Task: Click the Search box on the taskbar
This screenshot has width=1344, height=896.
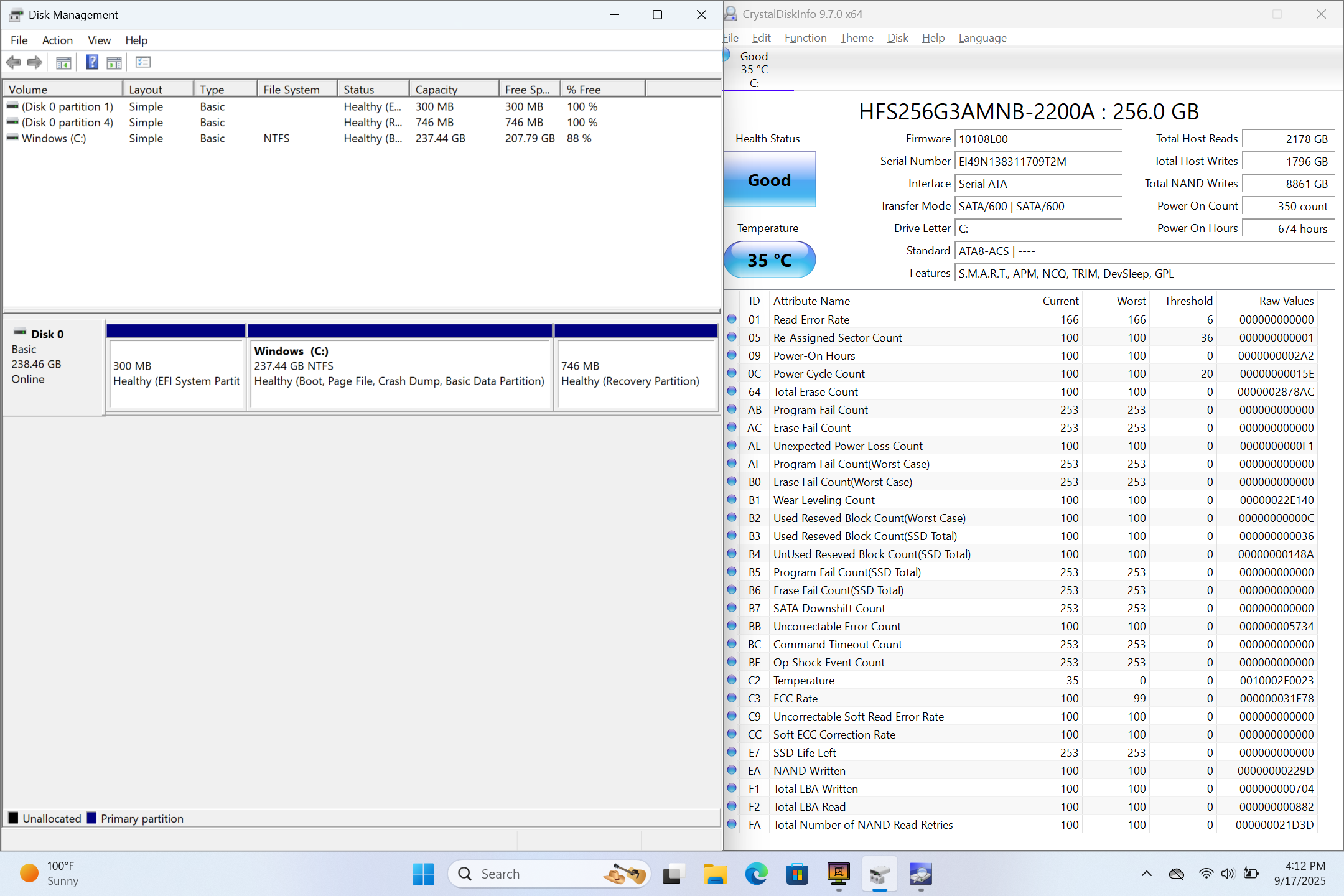Action: click(x=549, y=874)
